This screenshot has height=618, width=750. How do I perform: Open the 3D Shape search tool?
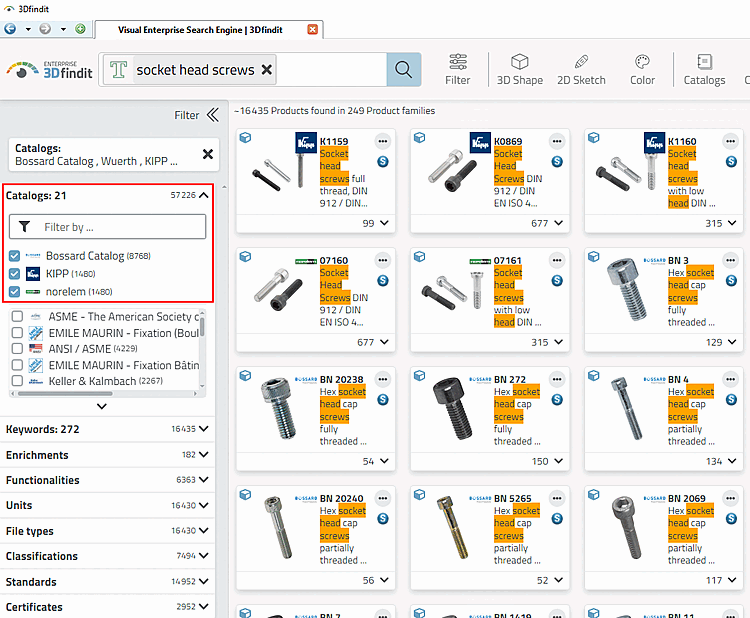click(519, 70)
